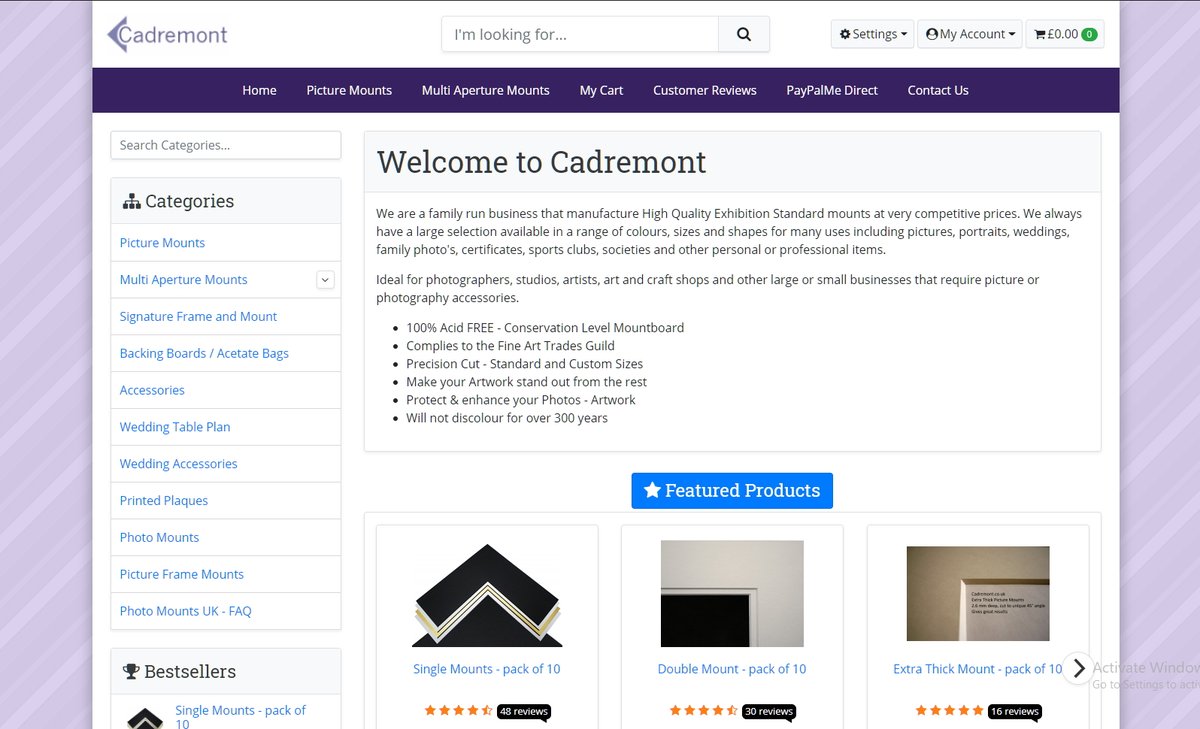Open the Single Mounts - pack of 10 link
1200x729 pixels.
point(486,668)
